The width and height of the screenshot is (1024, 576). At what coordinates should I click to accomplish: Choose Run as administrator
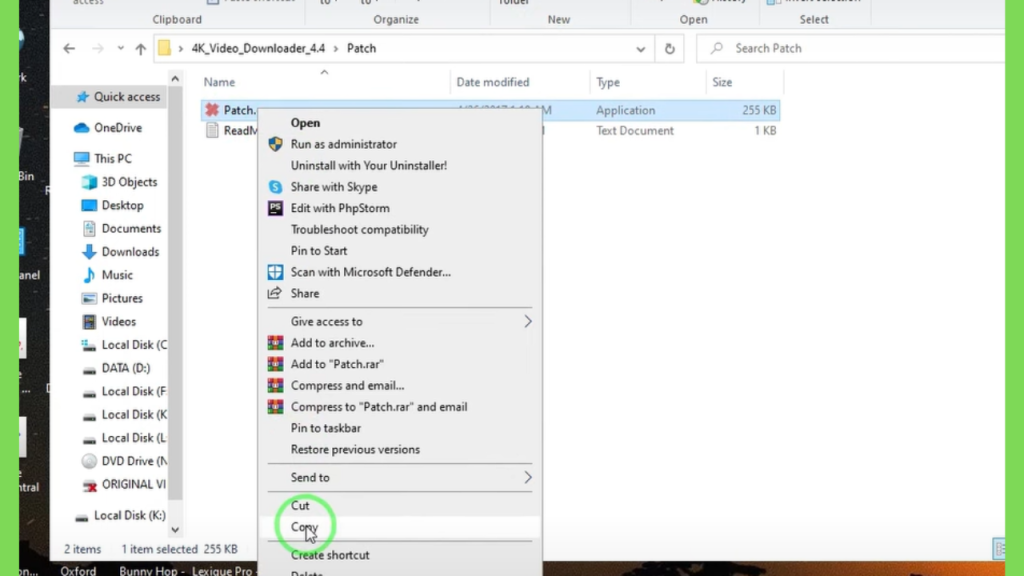[344, 144]
